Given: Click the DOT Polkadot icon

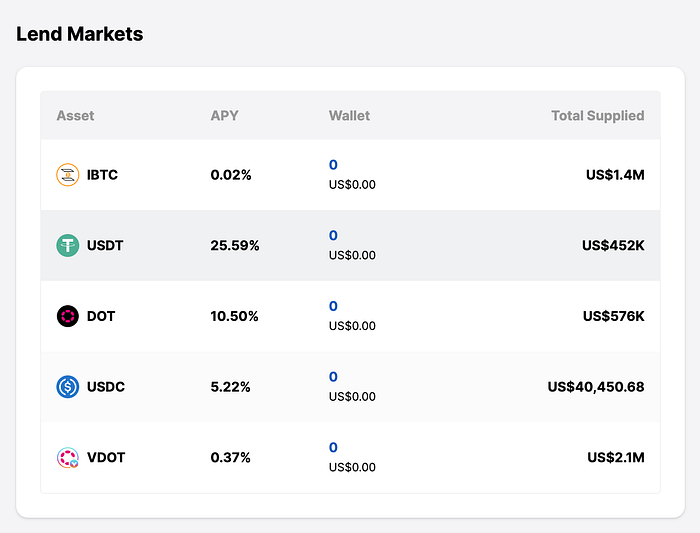Looking at the screenshot, I should pyautogui.click(x=67, y=316).
